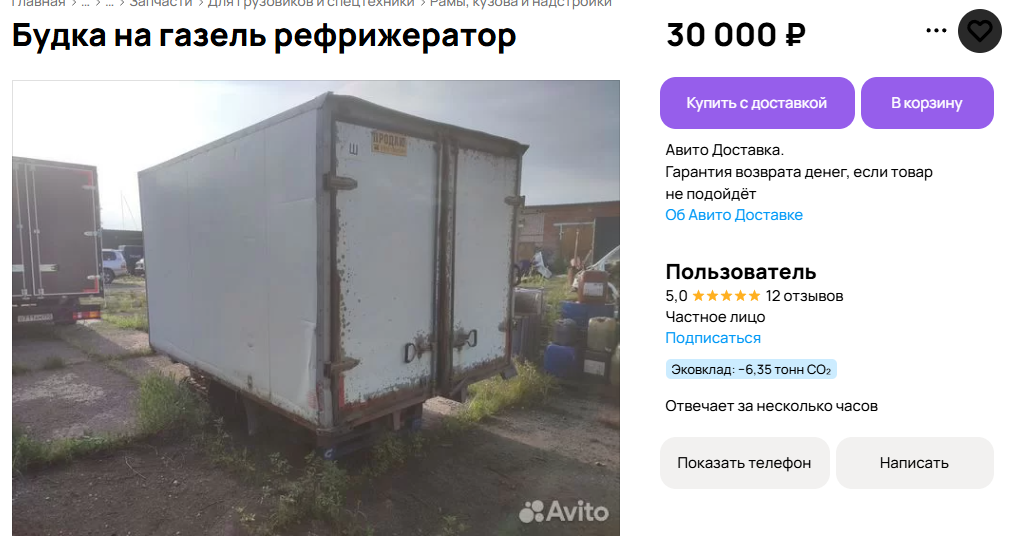The height and width of the screenshot is (543, 1020).
Task: Subscribe to seller via Подписаться
Action: (x=712, y=338)
